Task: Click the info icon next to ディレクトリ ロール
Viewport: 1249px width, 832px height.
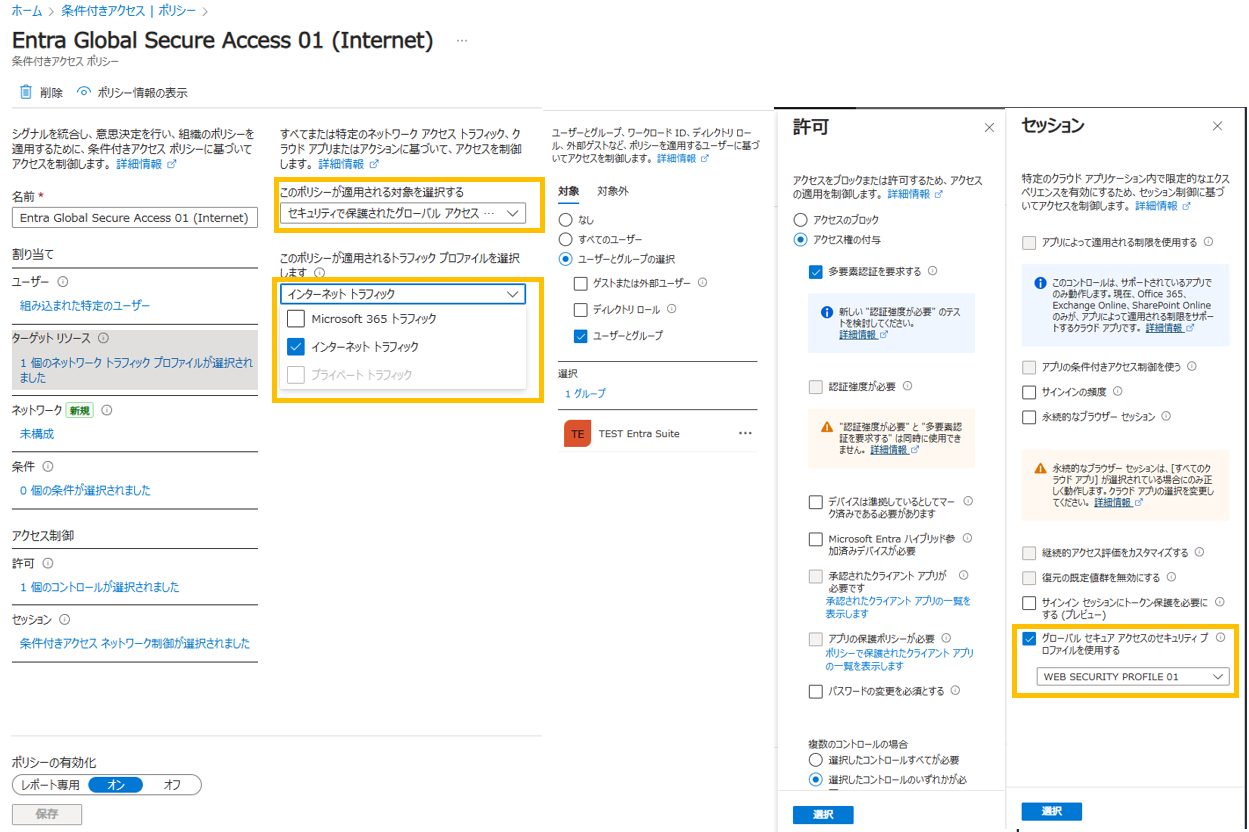Action: click(x=671, y=309)
